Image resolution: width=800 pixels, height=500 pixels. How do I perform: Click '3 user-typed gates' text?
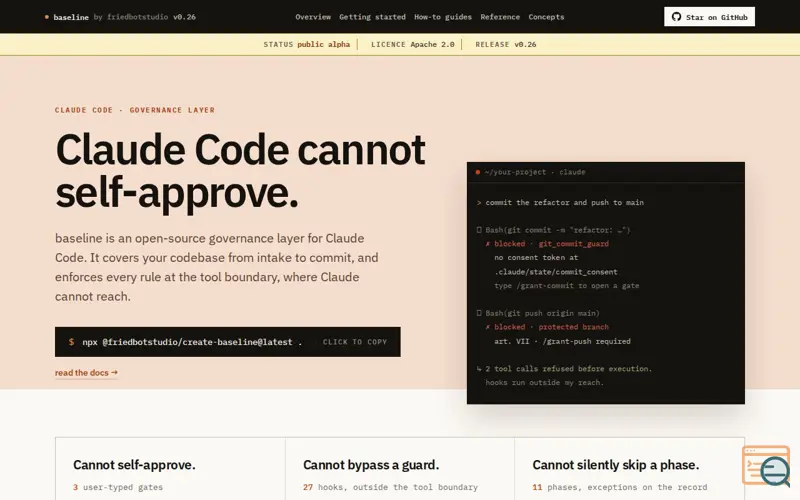coord(118,487)
